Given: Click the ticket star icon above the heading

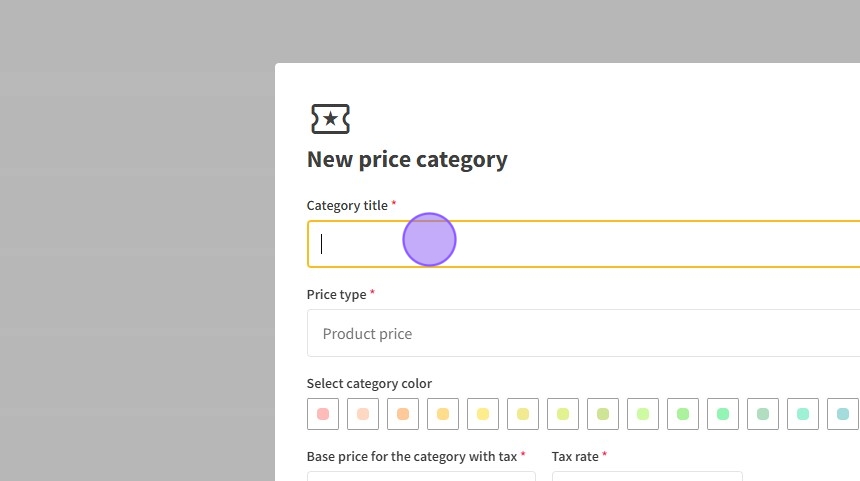Looking at the screenshot, I should (330, 119).
